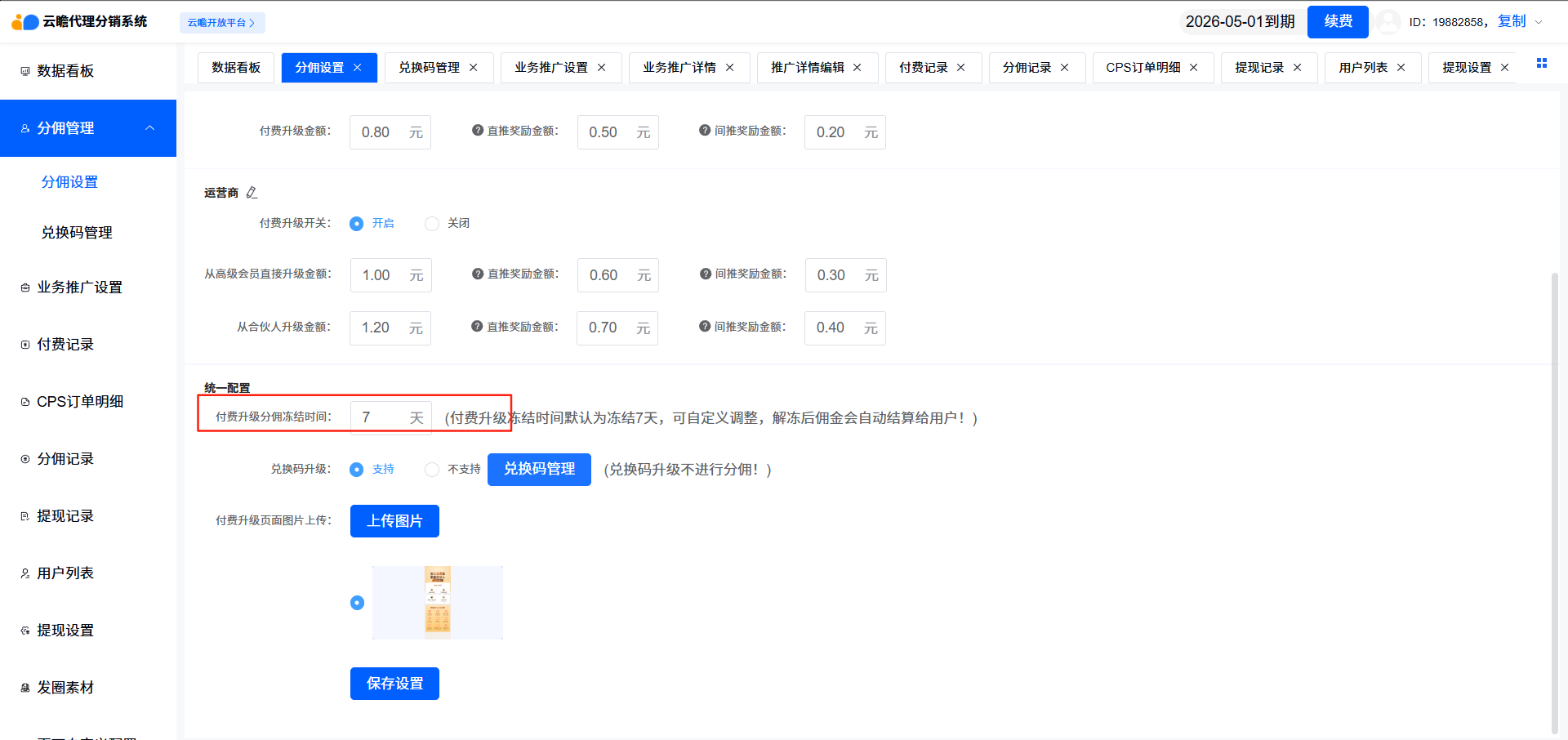The width and height of the screenshot is (1568, 740).
Task: Open the 云瞻开放平台 link chevron
Action: coord(252,23)
